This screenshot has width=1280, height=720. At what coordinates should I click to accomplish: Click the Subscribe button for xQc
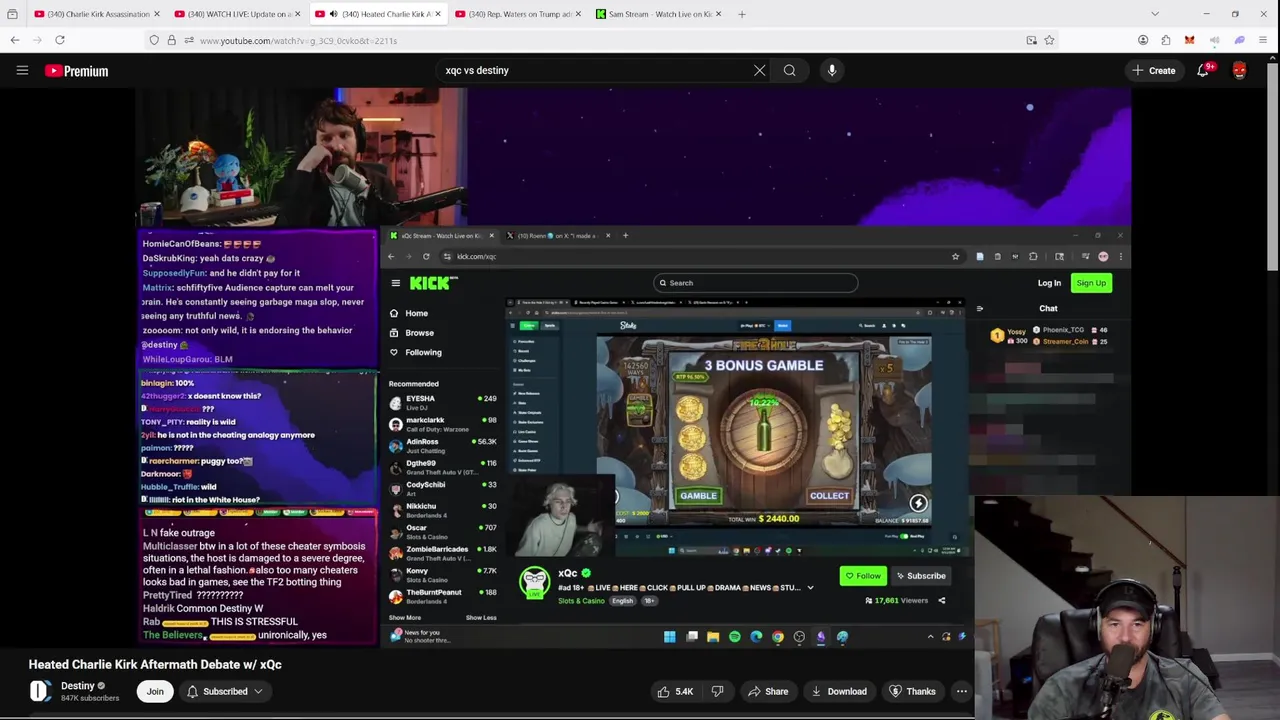[920, 576]
